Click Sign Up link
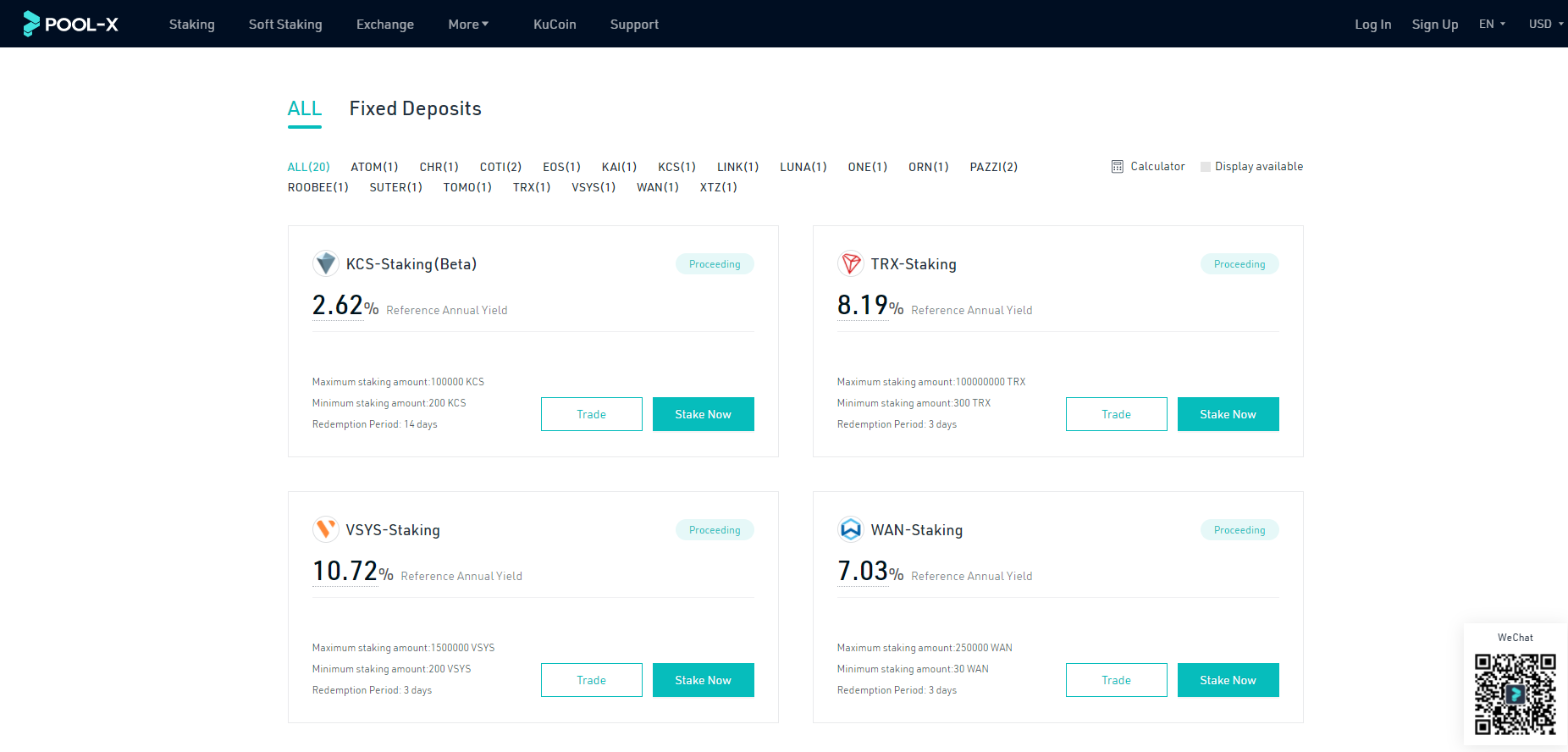The height and width of the screenshot is (752, 1568). [x=1435, y=25]
